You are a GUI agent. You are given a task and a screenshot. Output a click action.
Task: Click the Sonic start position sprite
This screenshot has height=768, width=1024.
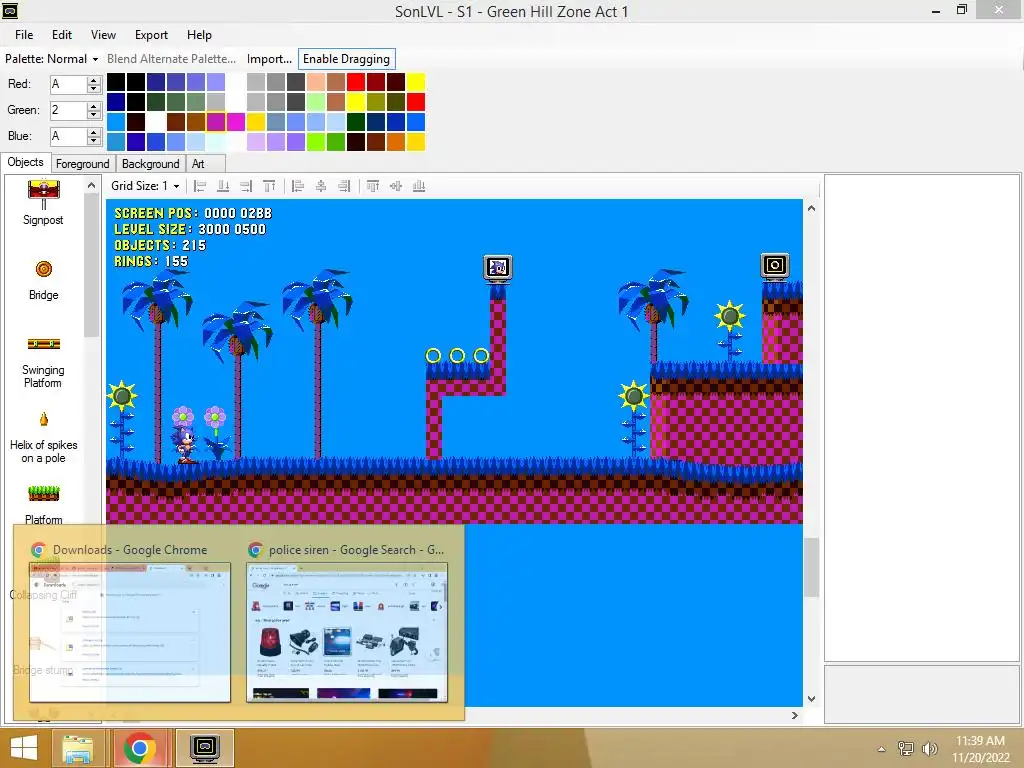click(185, 444)
